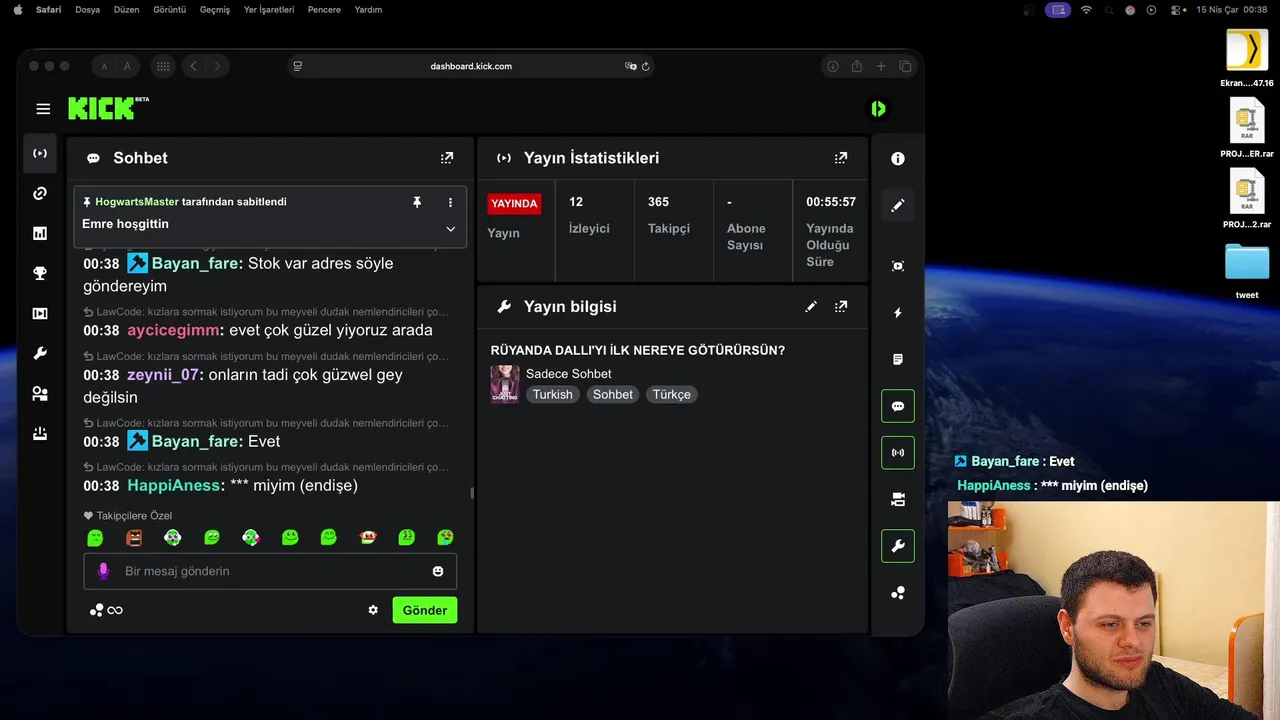Click the dashboard.kick.com address bar
Viewport: 1280px width, 720px height.
click(471, 66)
